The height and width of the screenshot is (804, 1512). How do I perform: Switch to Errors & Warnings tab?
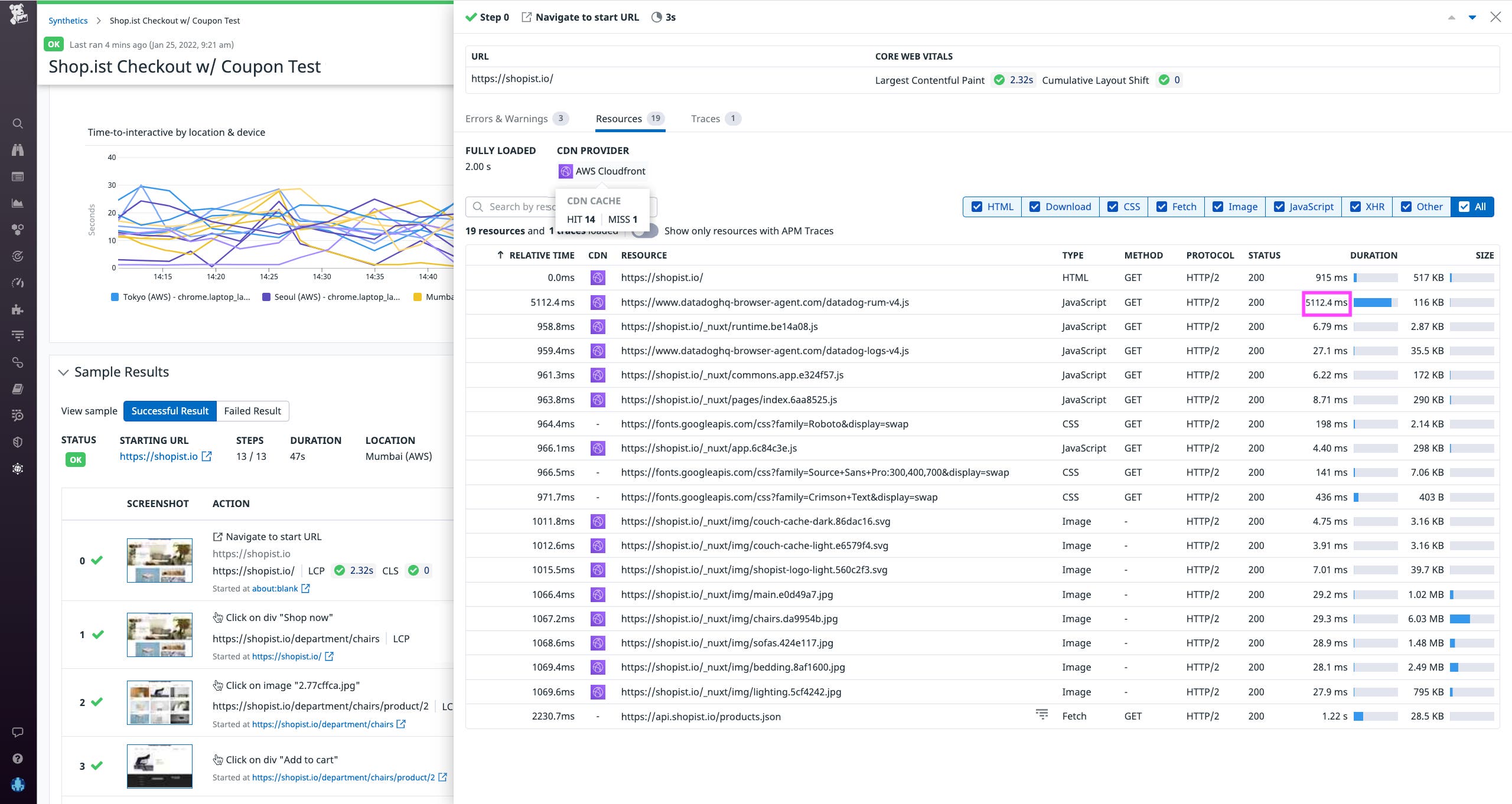(x=507, y=119)
